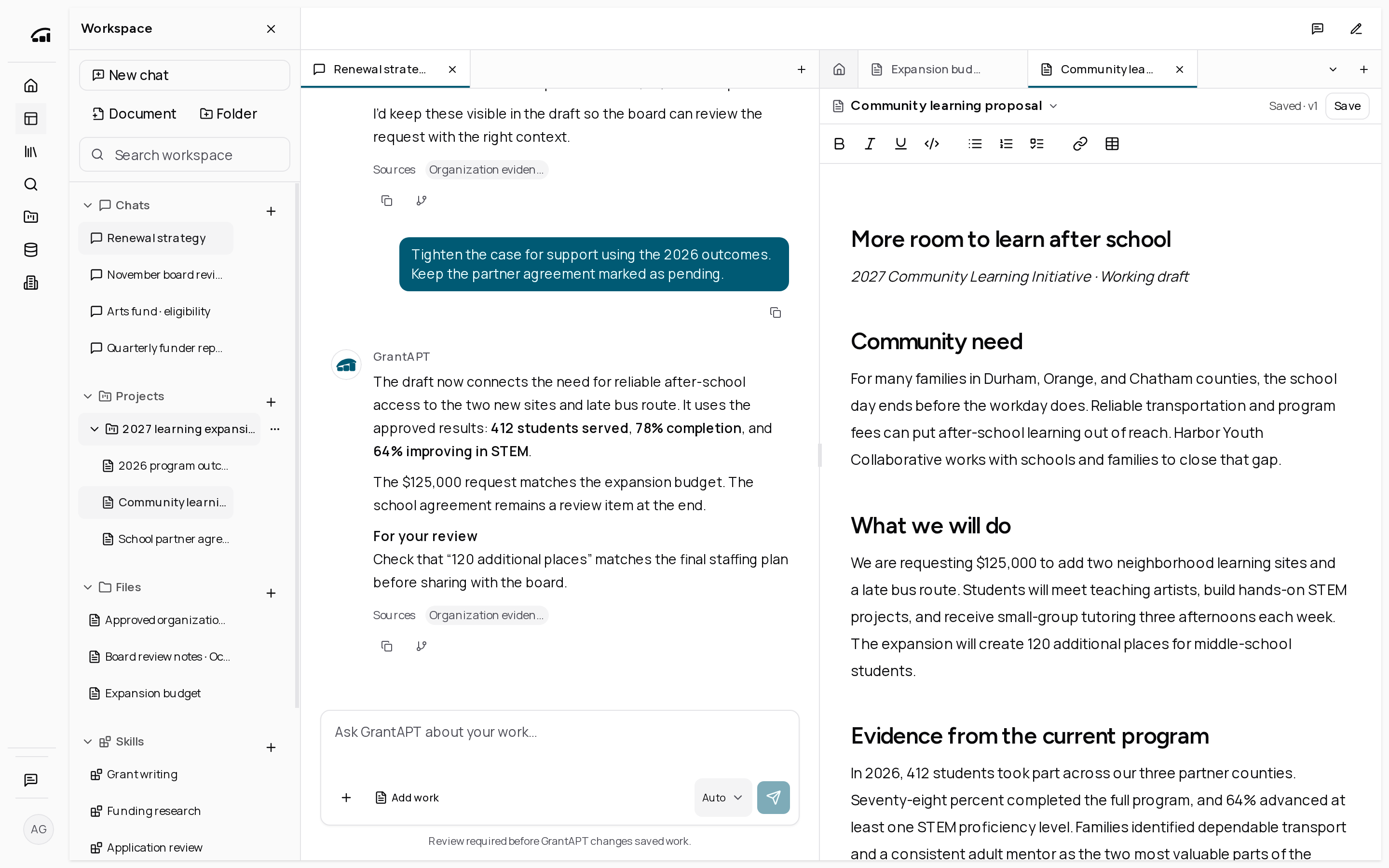Copy the user message about 2026 outcomes
Viewport: 1389px width, 868px height.
[776, 312]
